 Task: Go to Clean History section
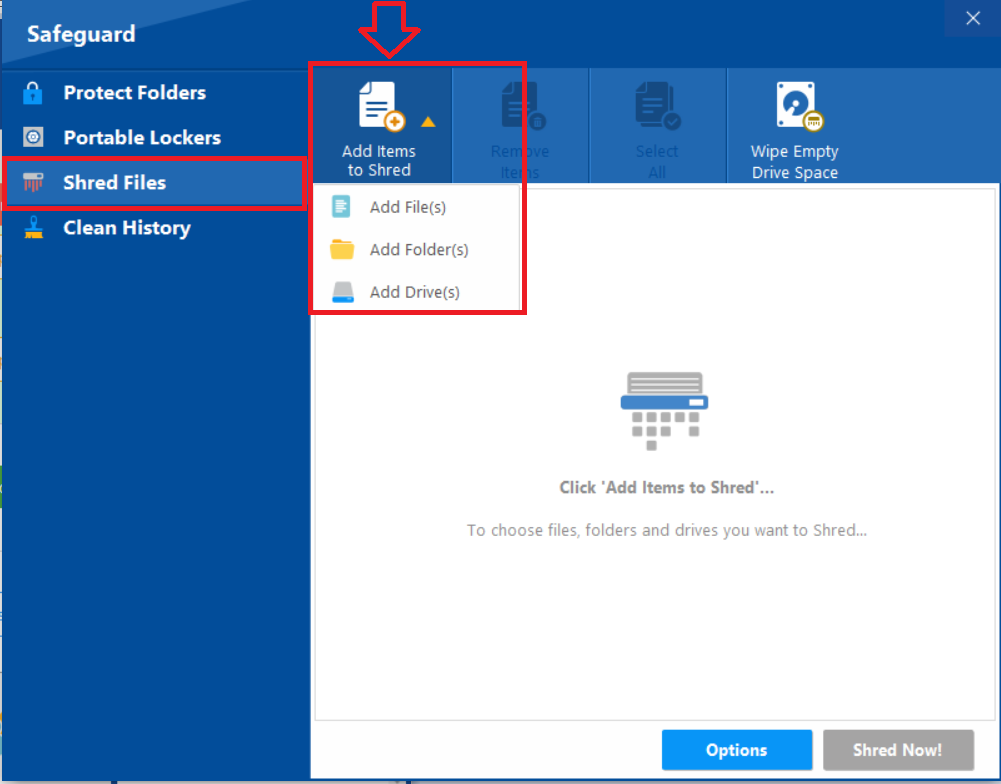pos(154,228)
